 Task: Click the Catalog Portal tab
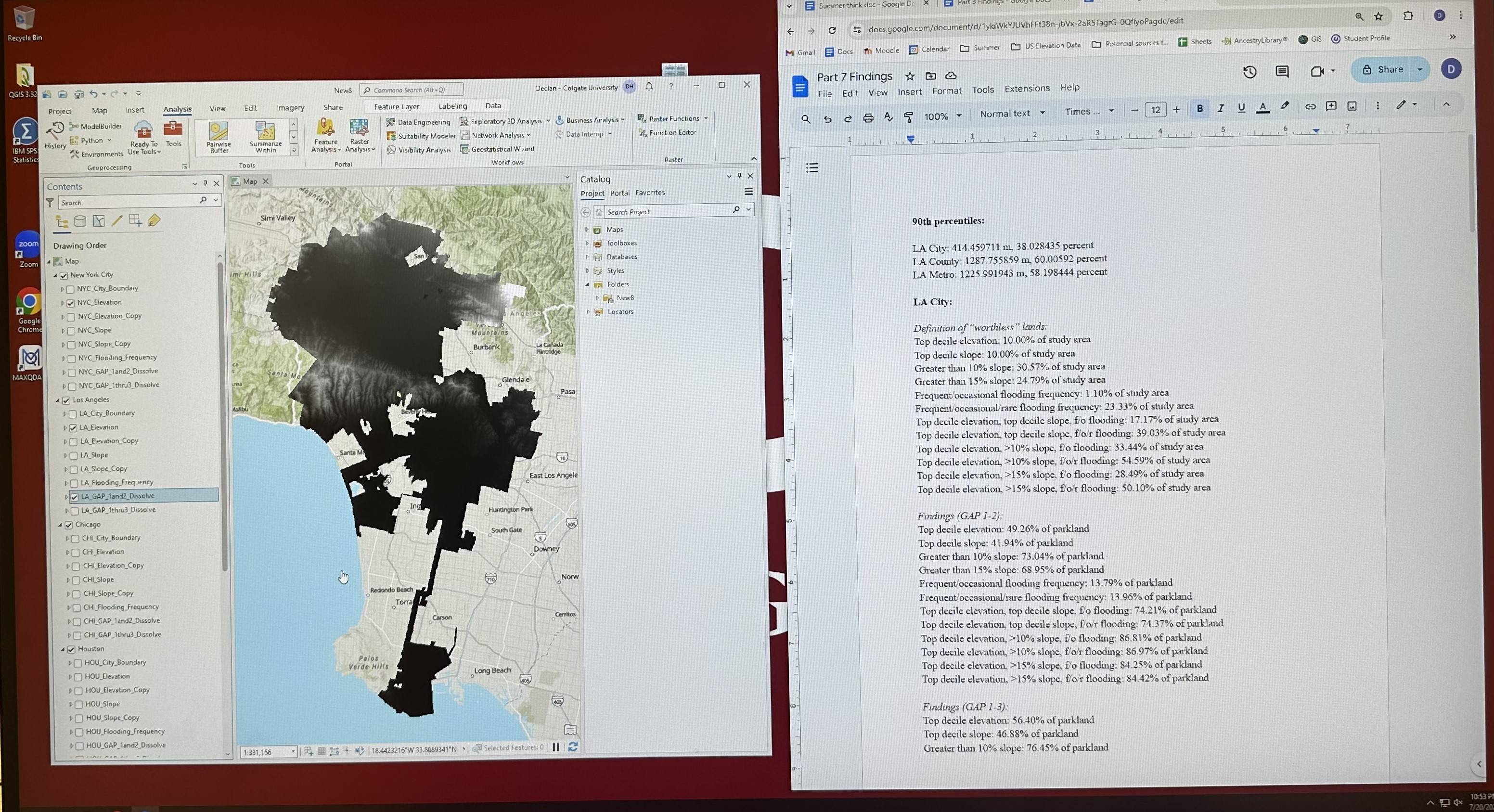(x=618, y=192)
